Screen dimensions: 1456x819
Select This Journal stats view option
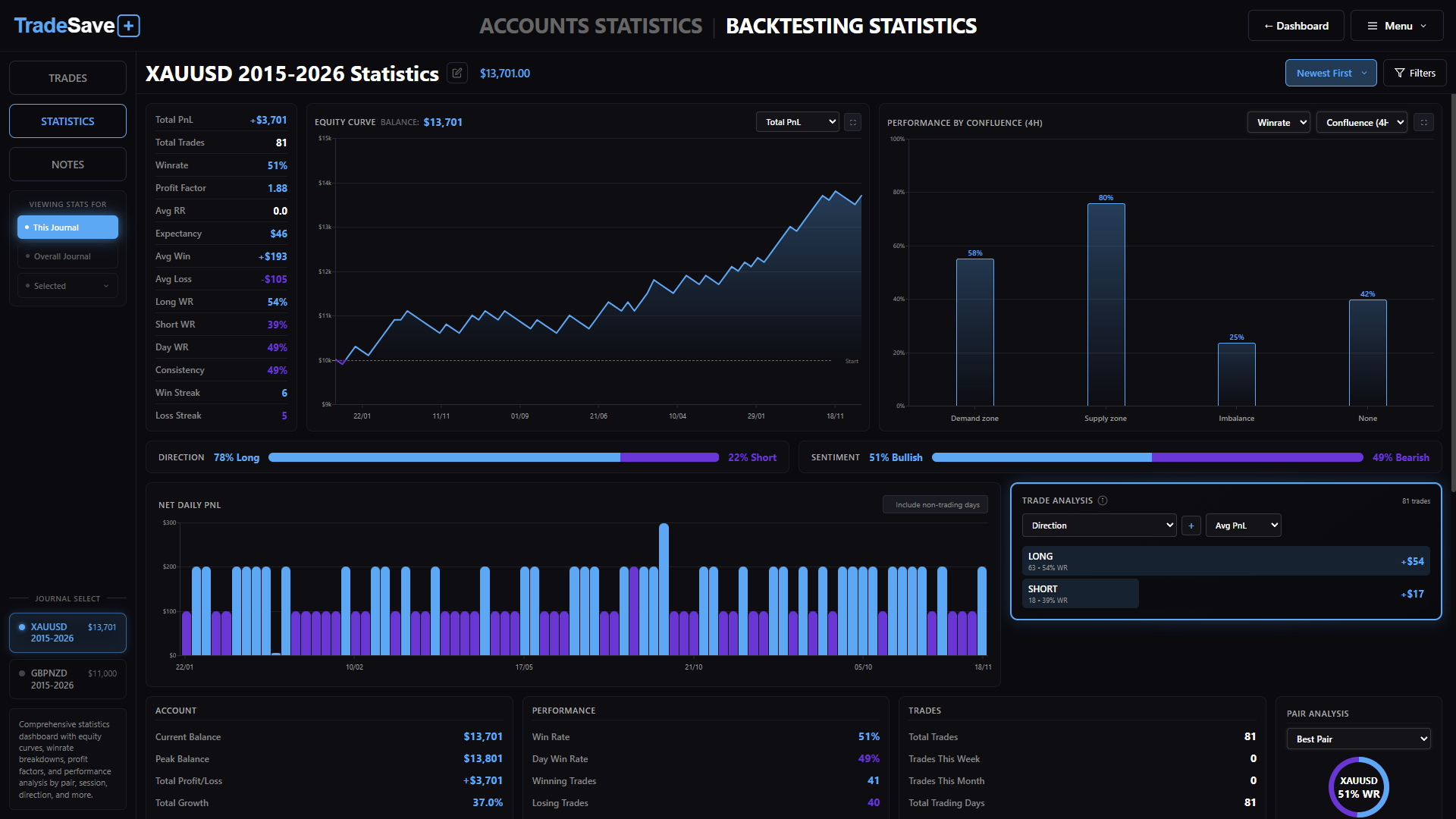coord(67,227)
